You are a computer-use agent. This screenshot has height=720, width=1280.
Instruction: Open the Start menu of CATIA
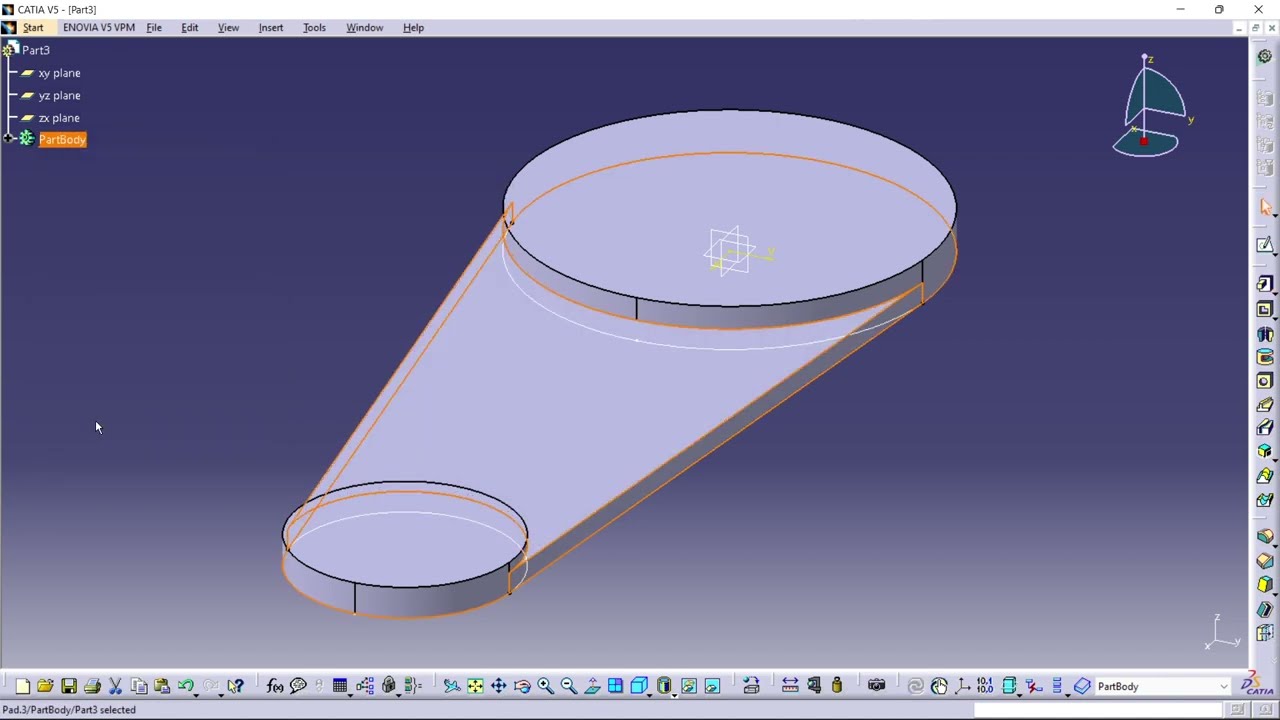[33, 28]
